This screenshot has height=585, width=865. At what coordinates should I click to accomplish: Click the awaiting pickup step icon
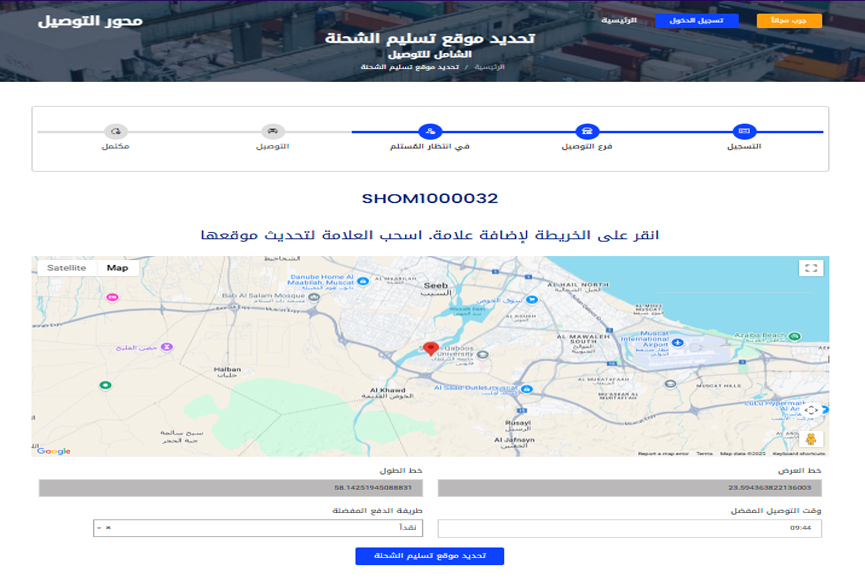point(429,131)
